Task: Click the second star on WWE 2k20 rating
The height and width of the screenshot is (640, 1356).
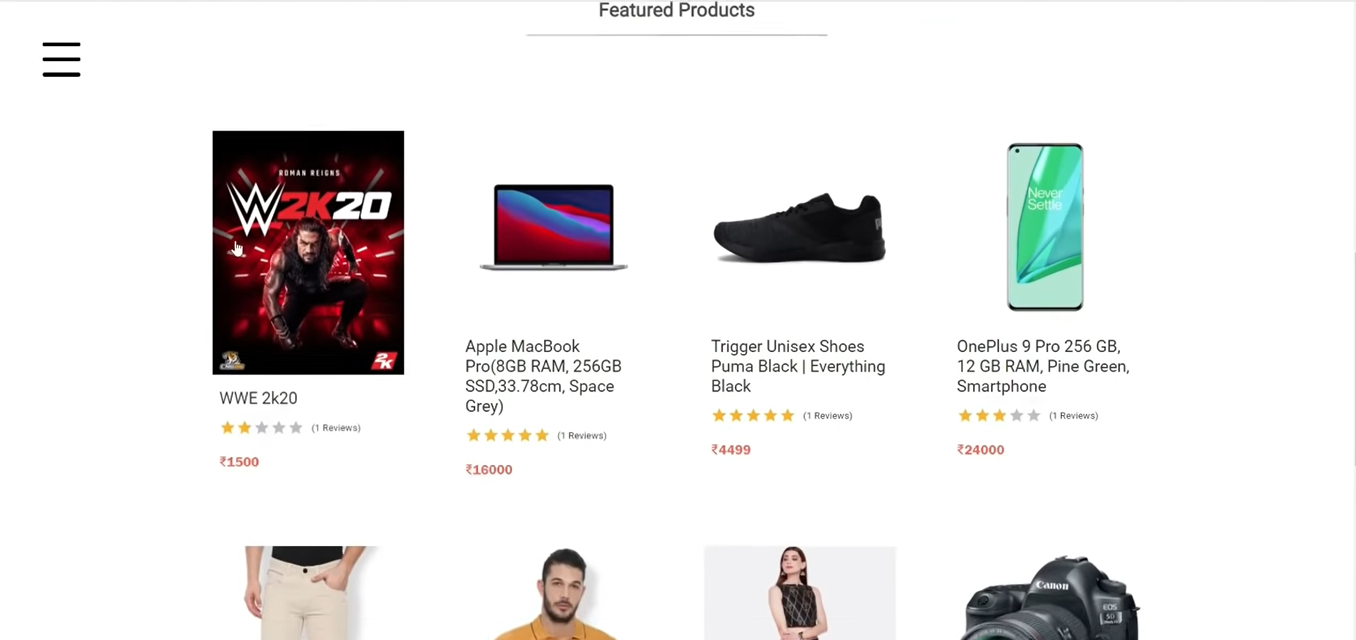Action: (244, 427)
